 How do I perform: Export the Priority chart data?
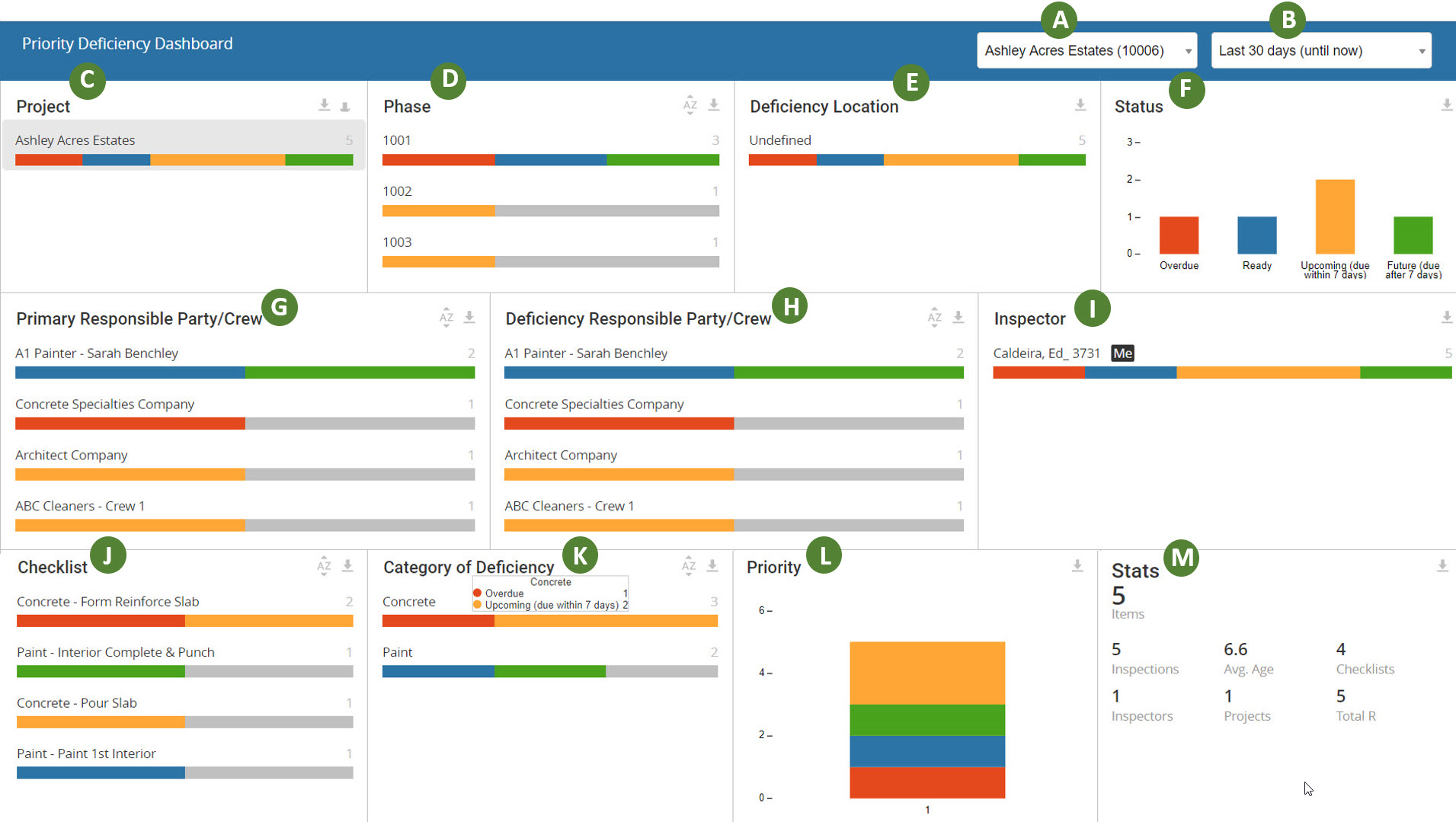[1077, 565]
